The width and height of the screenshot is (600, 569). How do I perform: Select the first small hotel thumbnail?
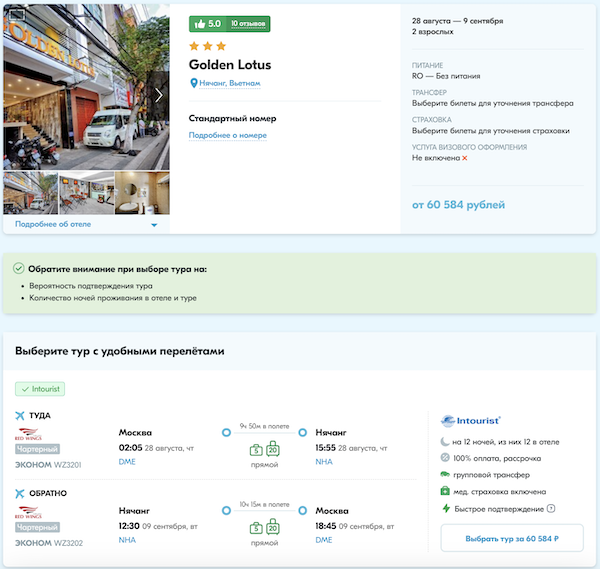pyautogui.click(x=30, y=193)
